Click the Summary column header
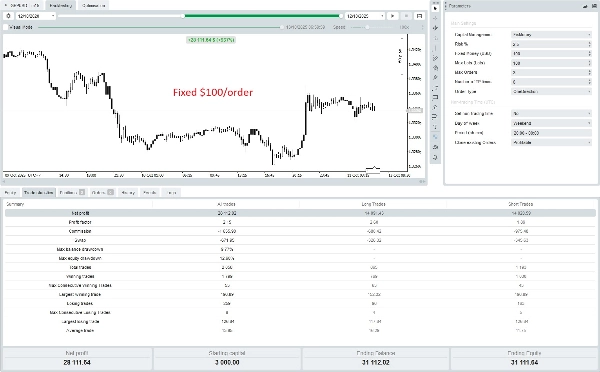Screen dimensions: 600x372 pyautogui.click(x=15, y=204)
